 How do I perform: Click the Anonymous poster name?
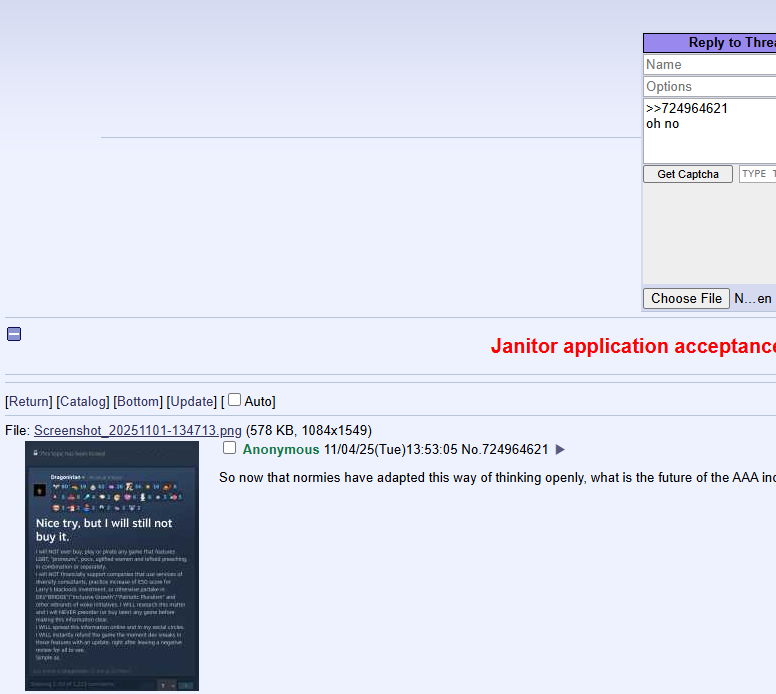coord(281,449)
